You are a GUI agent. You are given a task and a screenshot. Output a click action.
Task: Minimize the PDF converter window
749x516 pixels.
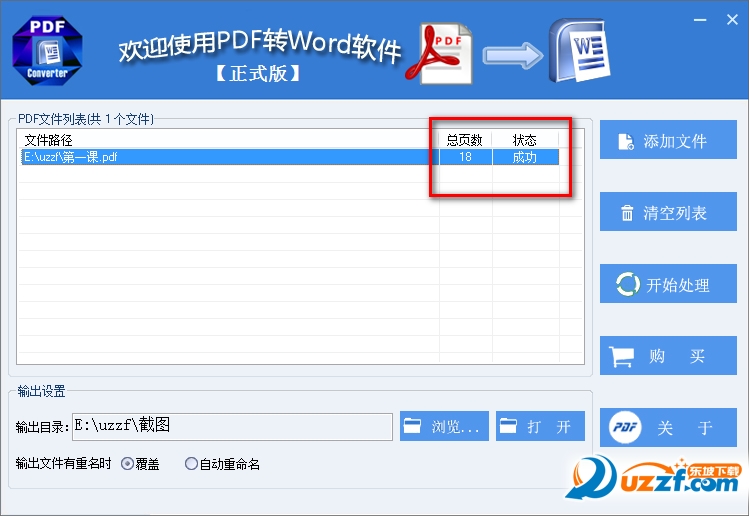700,20
